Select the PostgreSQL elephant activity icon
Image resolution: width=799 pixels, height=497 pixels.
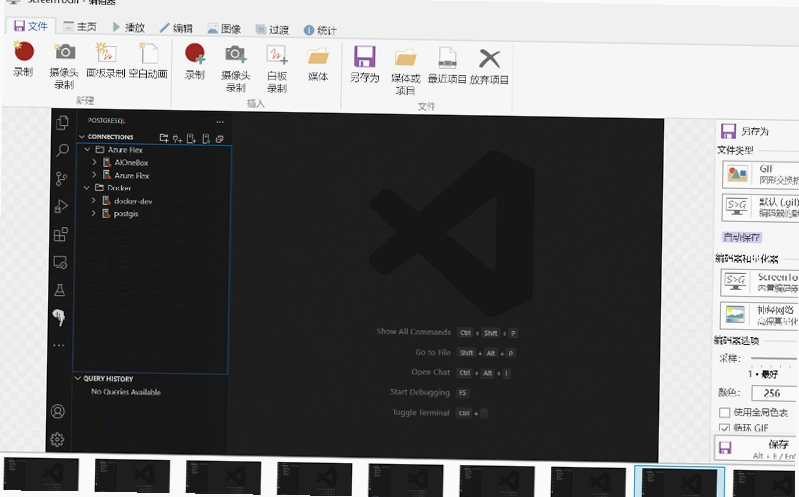pos(59,317)
